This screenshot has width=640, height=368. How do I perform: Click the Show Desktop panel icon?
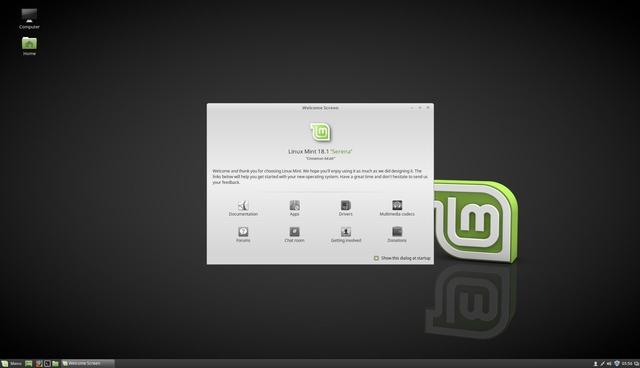pyautogui.click(x=29, y=364)
